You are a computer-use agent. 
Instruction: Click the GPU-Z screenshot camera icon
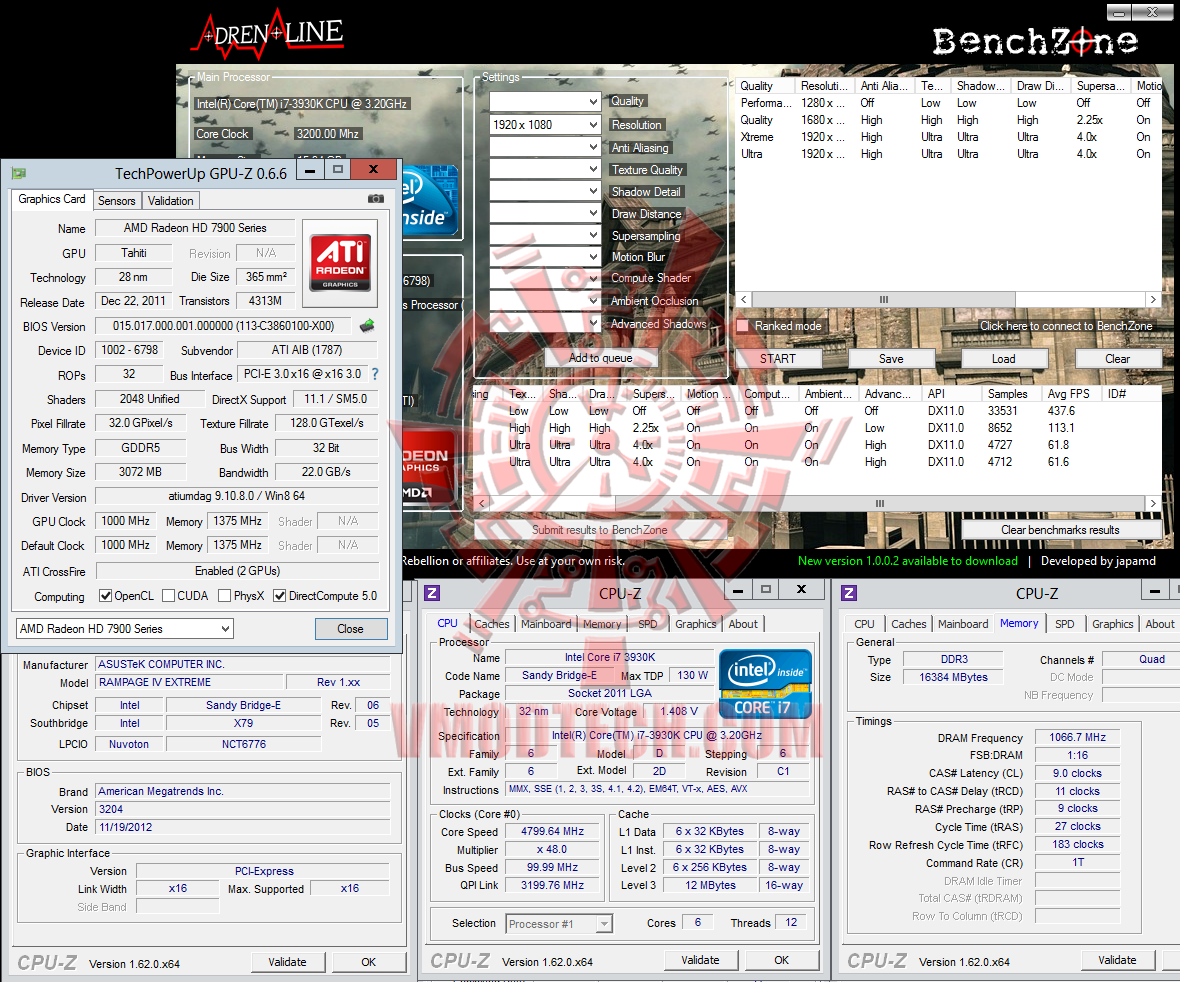tap(376, 199)
